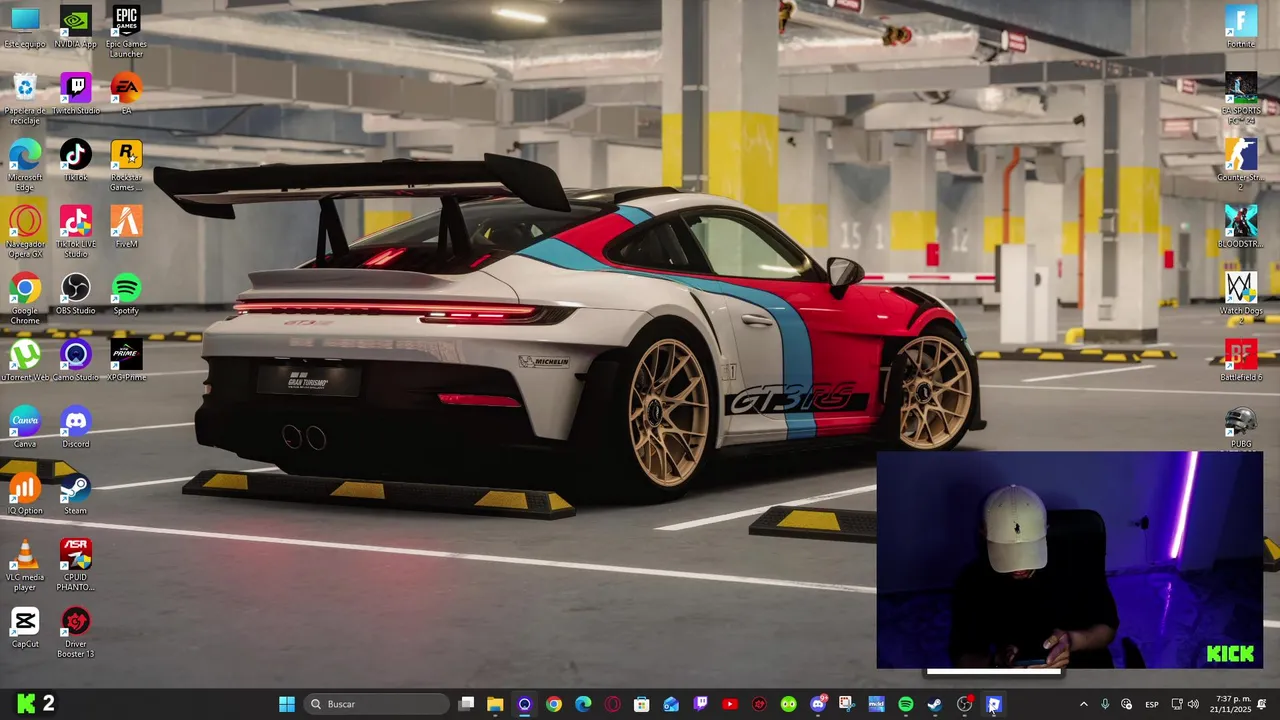Open YouTube taskbar icon
The height and width of the screenshot is (720, 1280).
point(730,704)
